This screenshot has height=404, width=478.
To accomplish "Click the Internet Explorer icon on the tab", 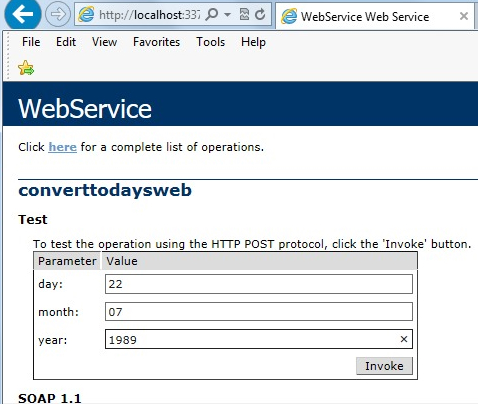I will pos(289,16).
